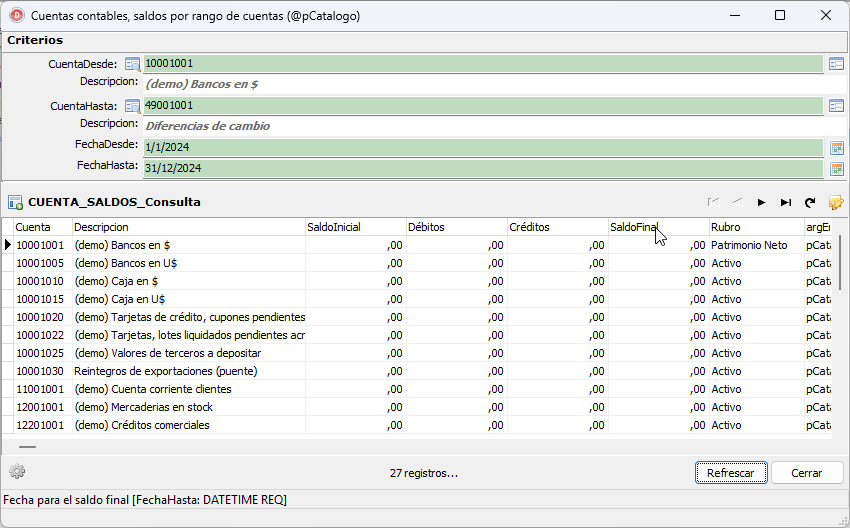This screenshot has width=850, height=528.
Task: Open record detail icon right of CuentaHasta field
Action: (836, 106)
